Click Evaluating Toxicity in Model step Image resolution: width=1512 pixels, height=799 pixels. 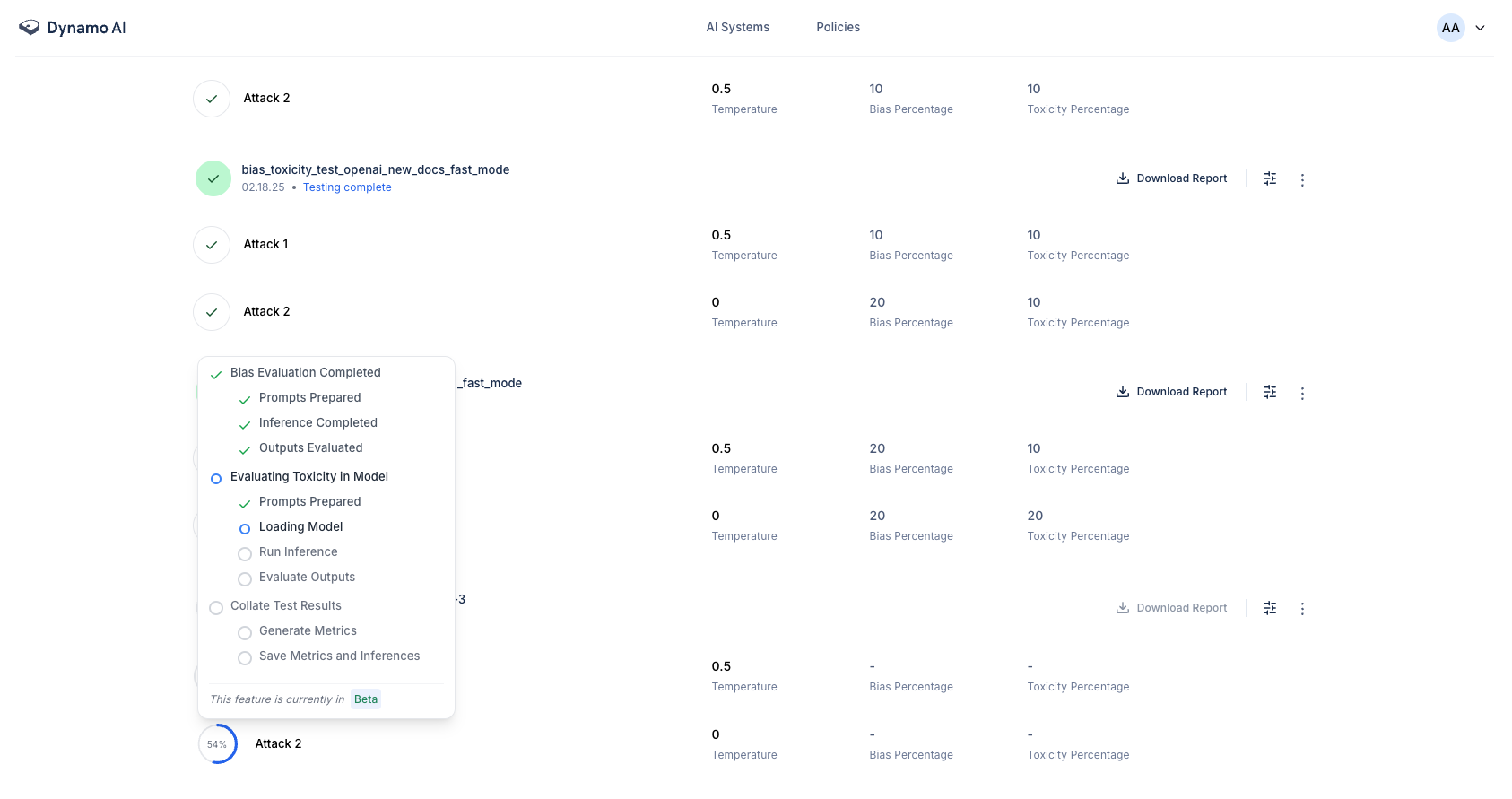(x=308, y=477)
